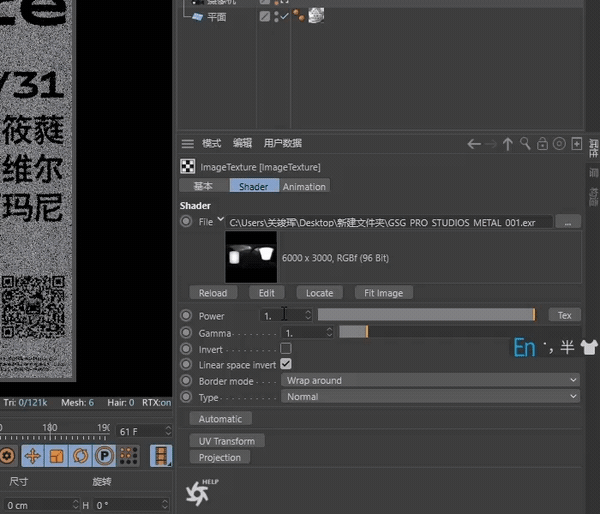The image size is (600, 514).
Task: Go forward with the right arrow icon
Action: (491, 144)
